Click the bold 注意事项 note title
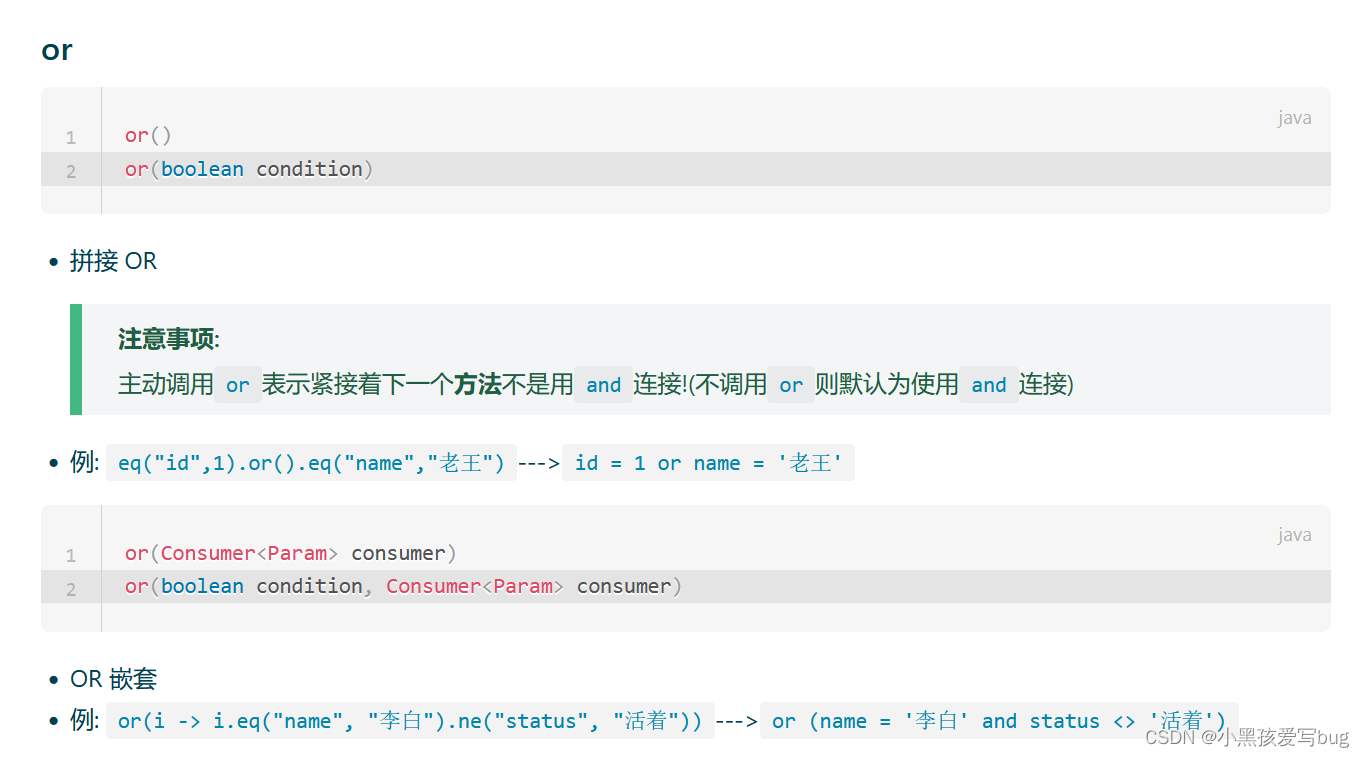Screen dimensions: 1364x757 (x=166, y=339)
